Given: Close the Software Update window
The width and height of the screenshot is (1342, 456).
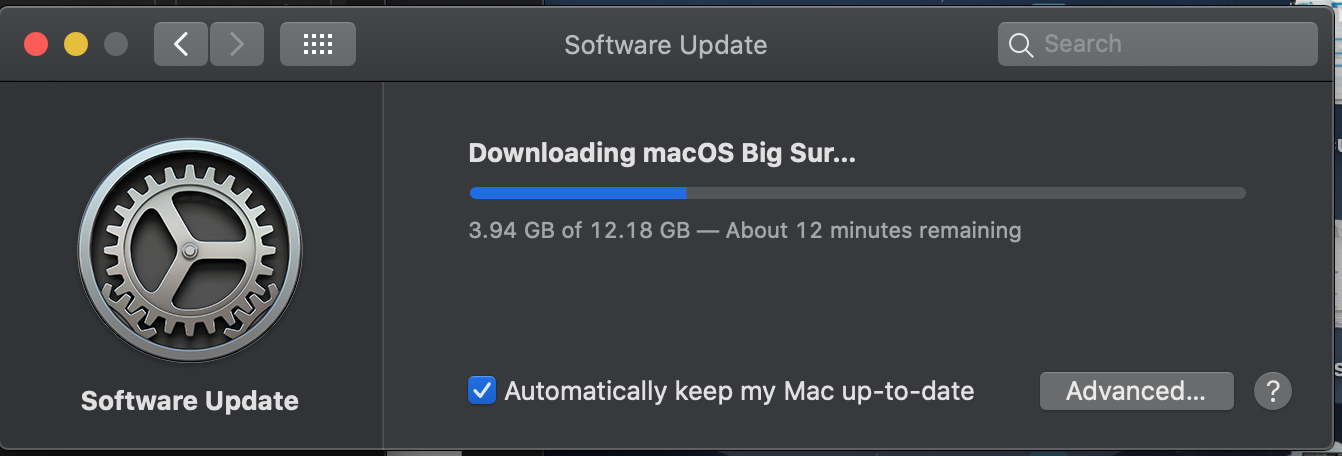Looking at the screenshot, I should tap(36, 44).
